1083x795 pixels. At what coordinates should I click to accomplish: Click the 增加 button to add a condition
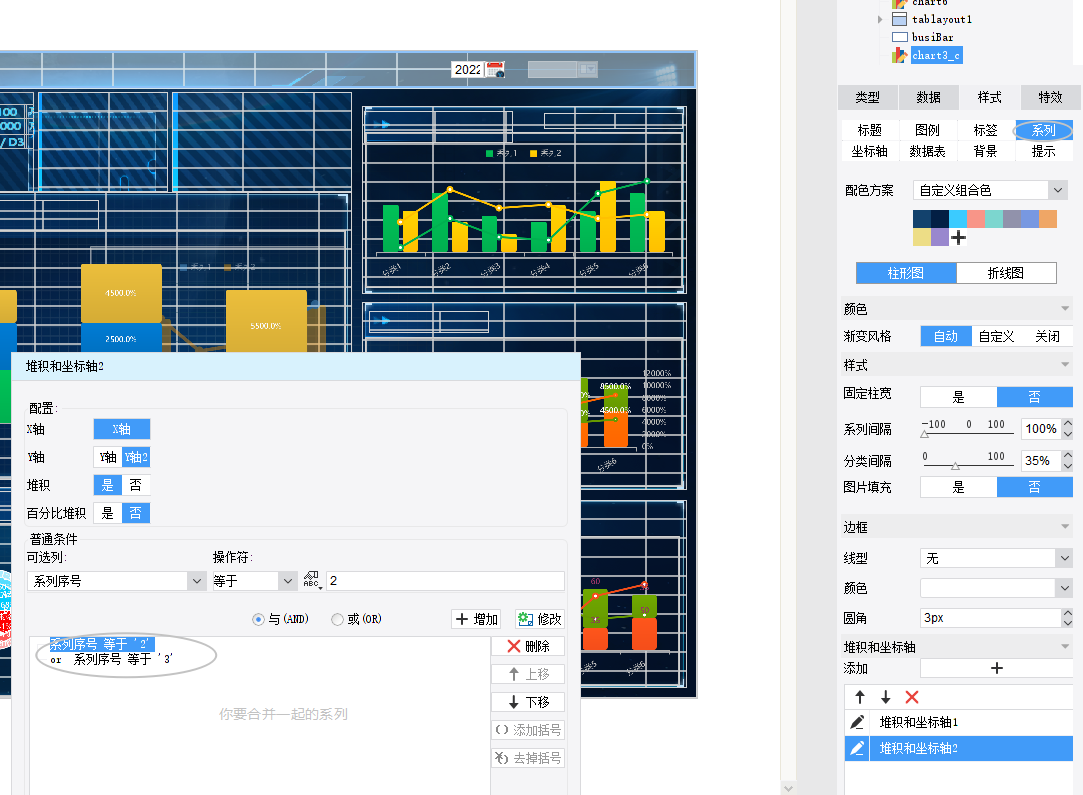[x=477, y=619]
